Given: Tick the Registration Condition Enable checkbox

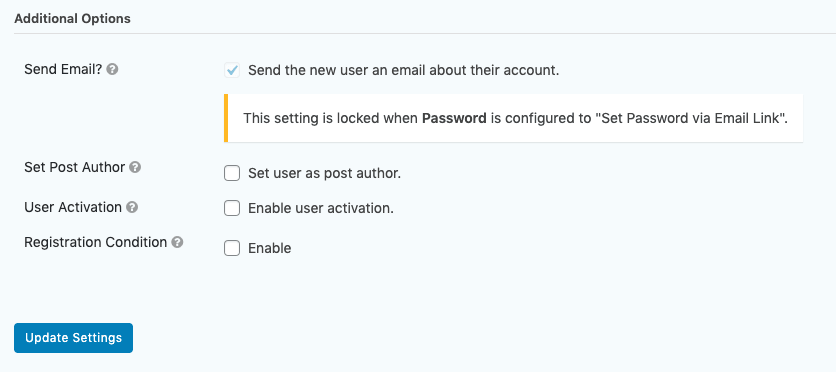Looking at the screenshot, I should (232, 248).
